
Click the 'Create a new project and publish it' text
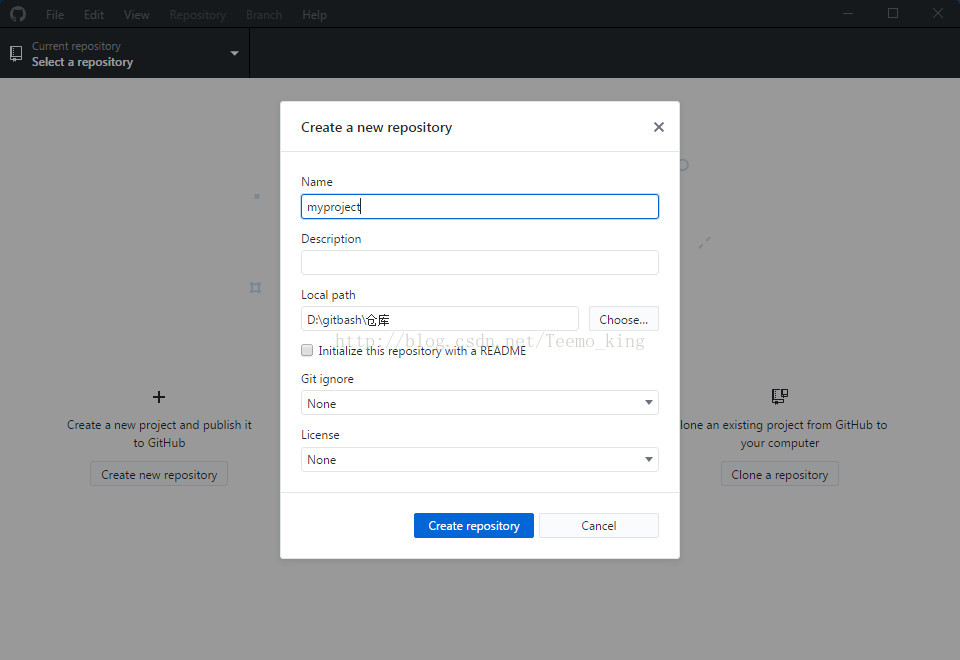tap(159, 425)
